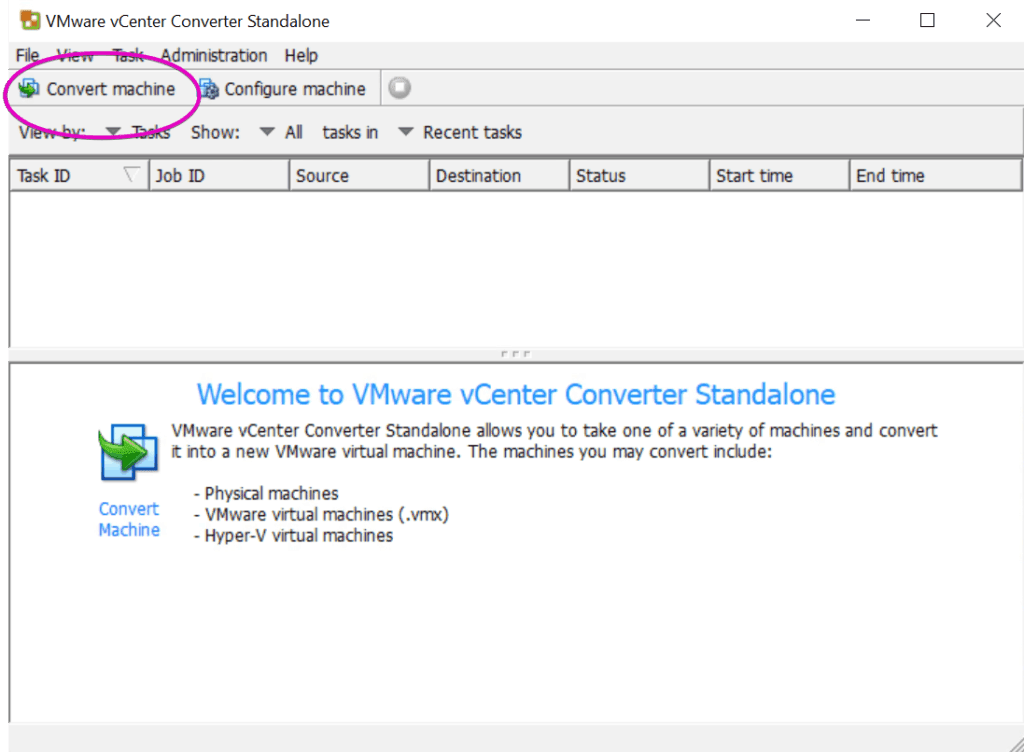Close the VMware Converter window
This screenshot has width=1024, height=752.
pos(993,20)
